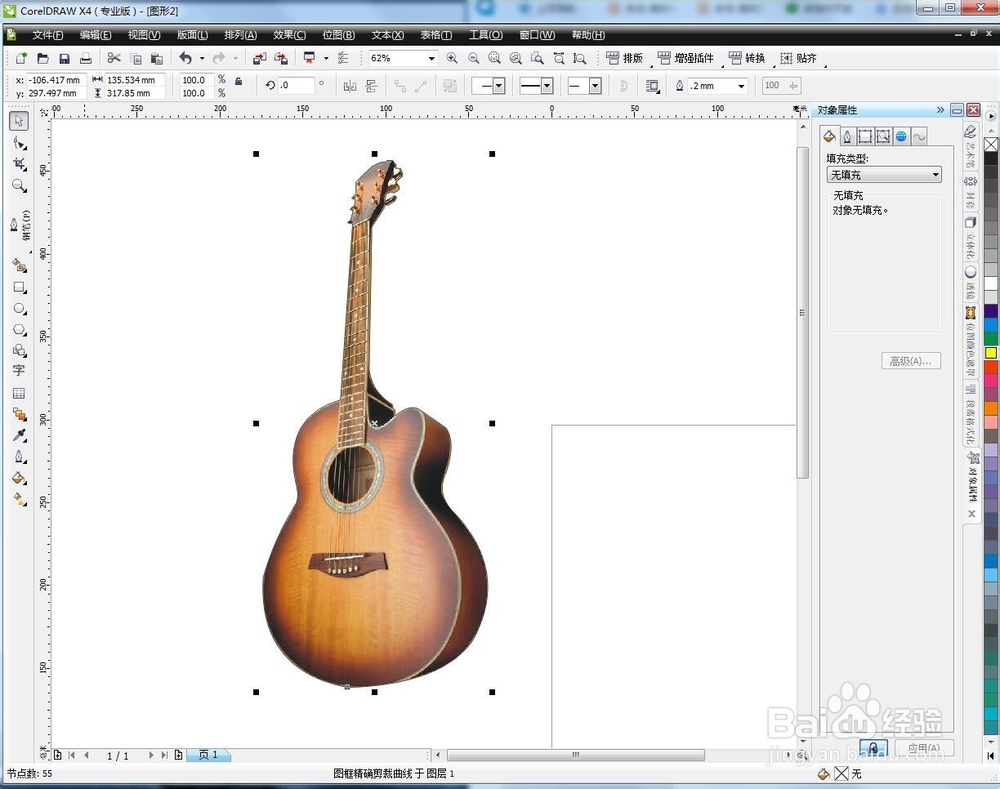Select the Text (字) tool
The height and width of the screenshot is (789, 1000).
click(18, 371)
